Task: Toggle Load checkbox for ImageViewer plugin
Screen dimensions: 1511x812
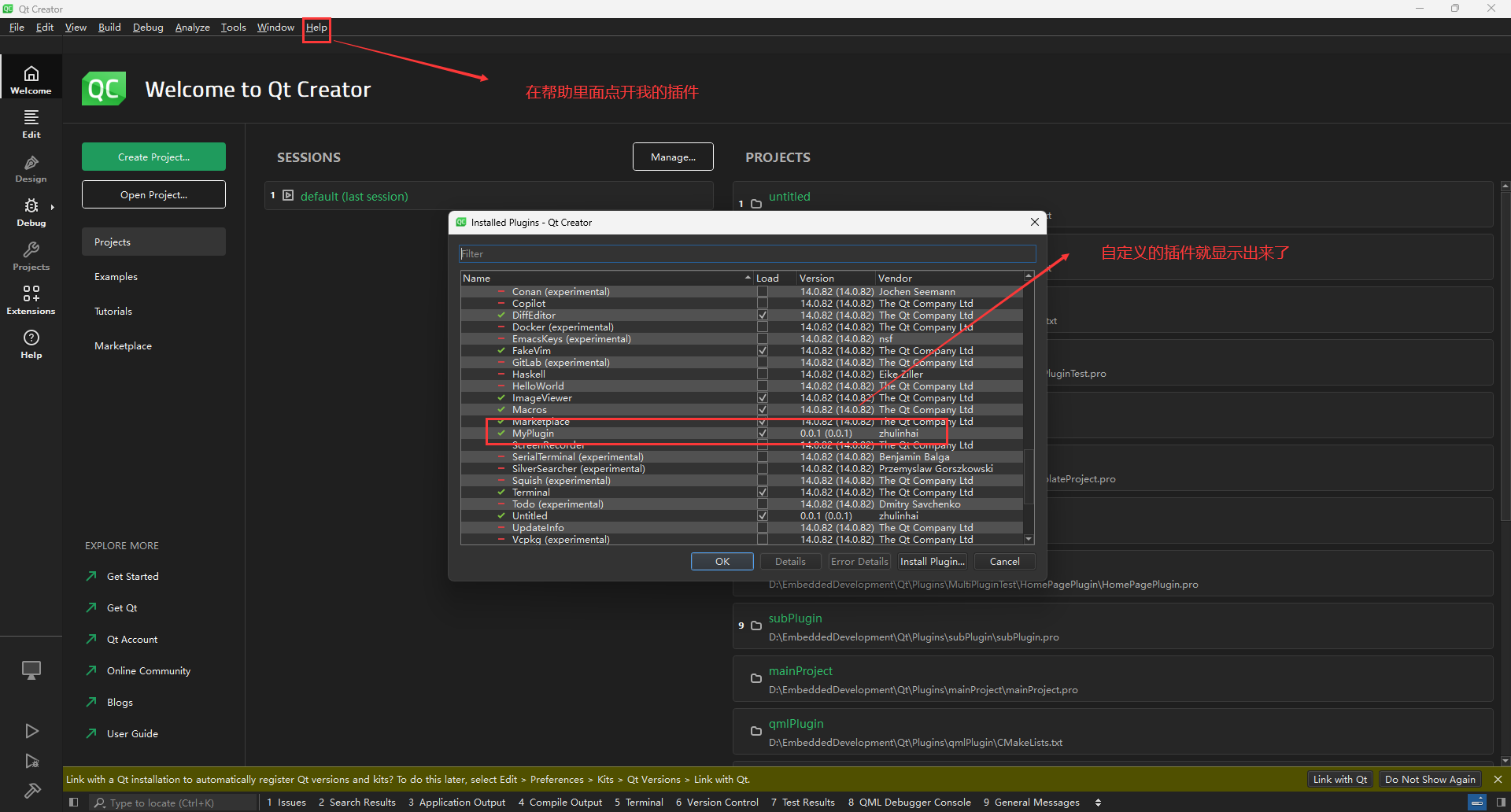Action: tap(763, 397)
